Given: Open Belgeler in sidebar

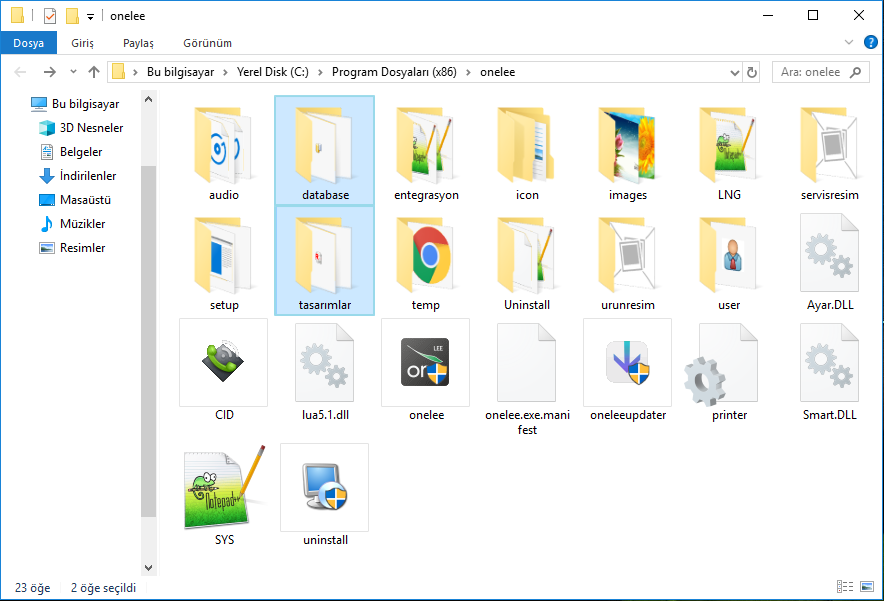Looking at the screenshot, I should [71, 152].
